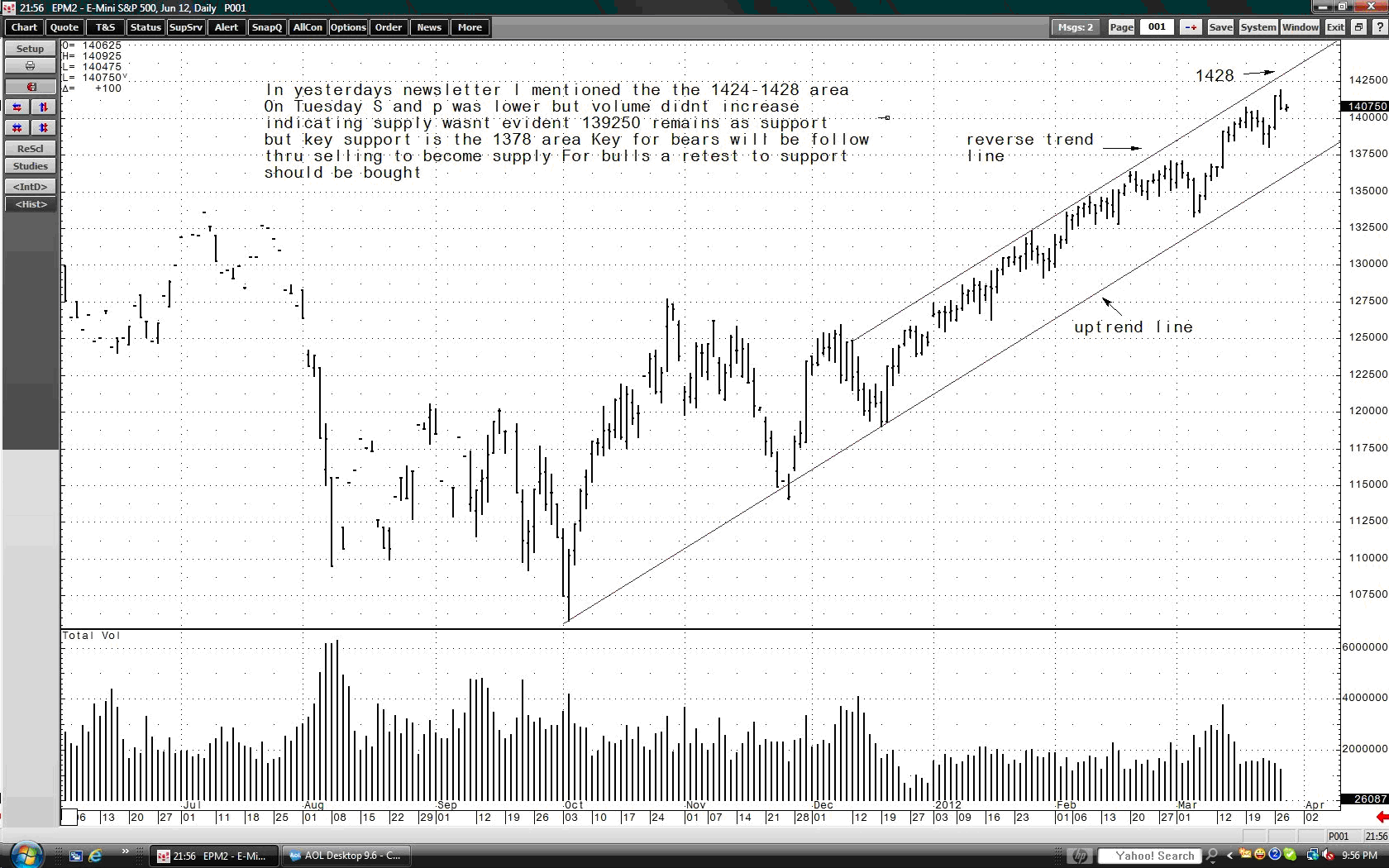The height and width of the screenshot is (868, 1389).
Task: Open the More menu
Action: point(470,27)
